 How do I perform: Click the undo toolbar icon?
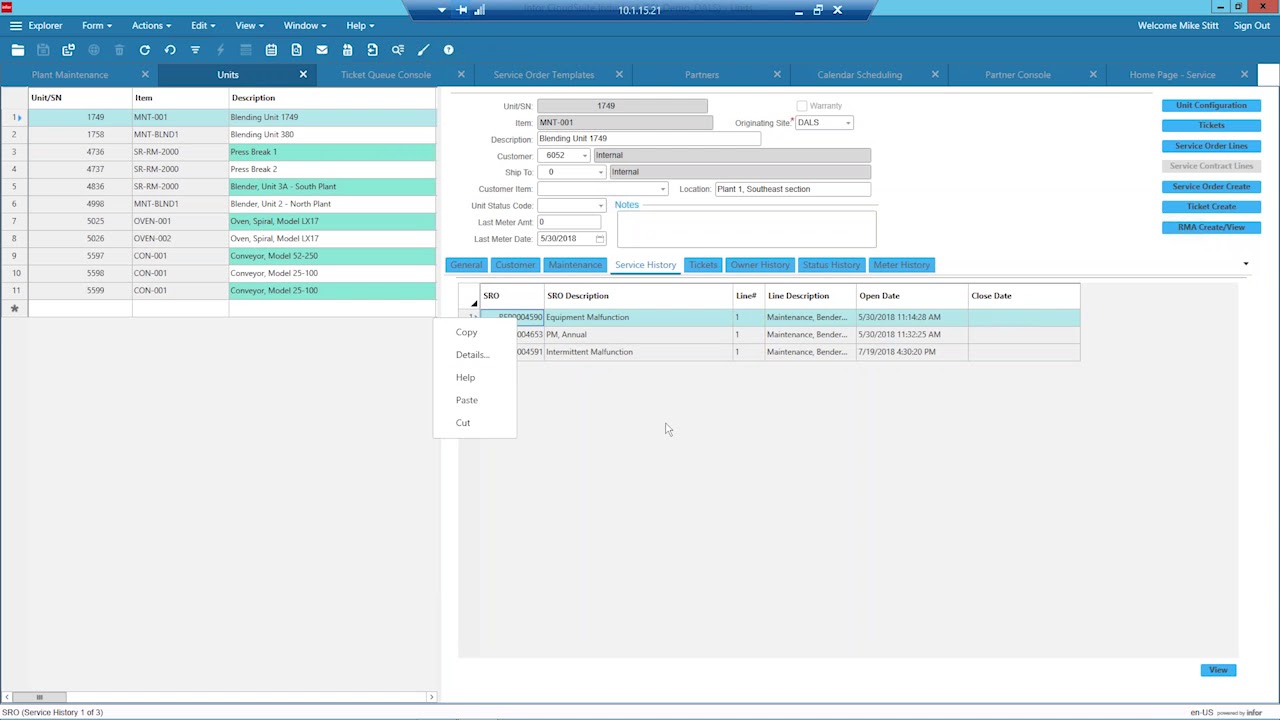coord(170,50)
